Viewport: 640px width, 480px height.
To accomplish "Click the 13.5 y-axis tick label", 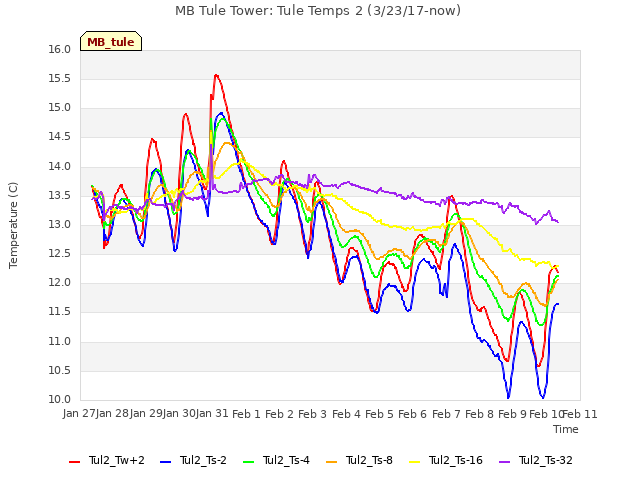I will click(x=60, y=195).
